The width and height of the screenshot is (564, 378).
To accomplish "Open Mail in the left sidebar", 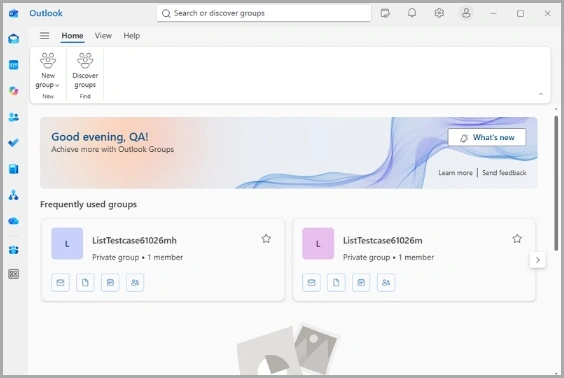I will coord(14,38).
